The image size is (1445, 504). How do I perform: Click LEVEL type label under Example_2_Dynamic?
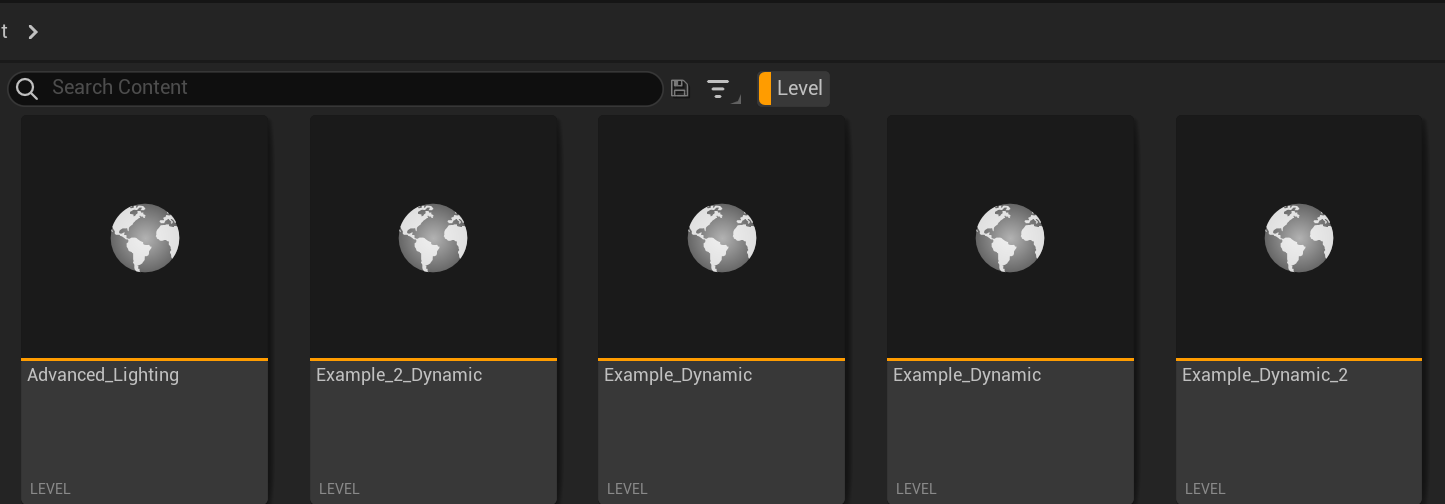pos(339,489)
